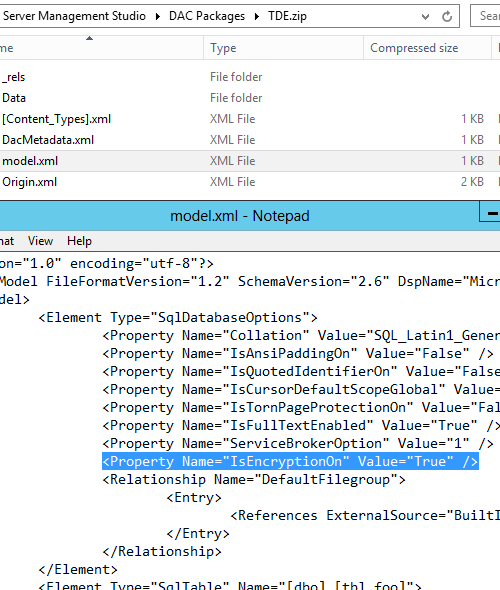Click the highlighted IsEncryptionOn property line

tap(290, 461)
